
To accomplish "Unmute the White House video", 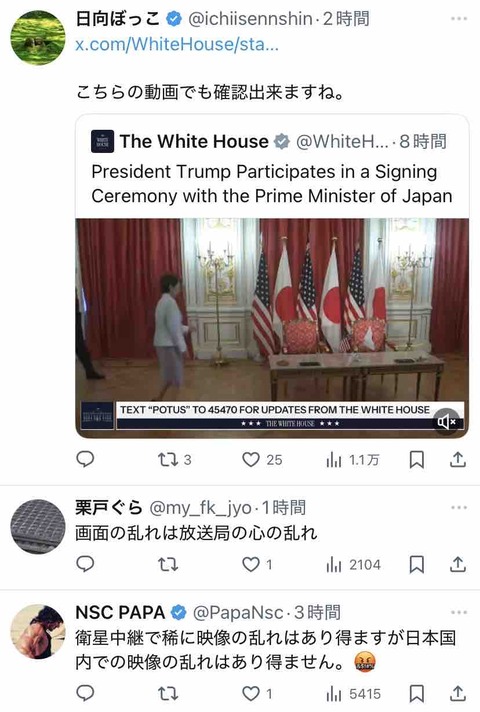I will [446, 422].
